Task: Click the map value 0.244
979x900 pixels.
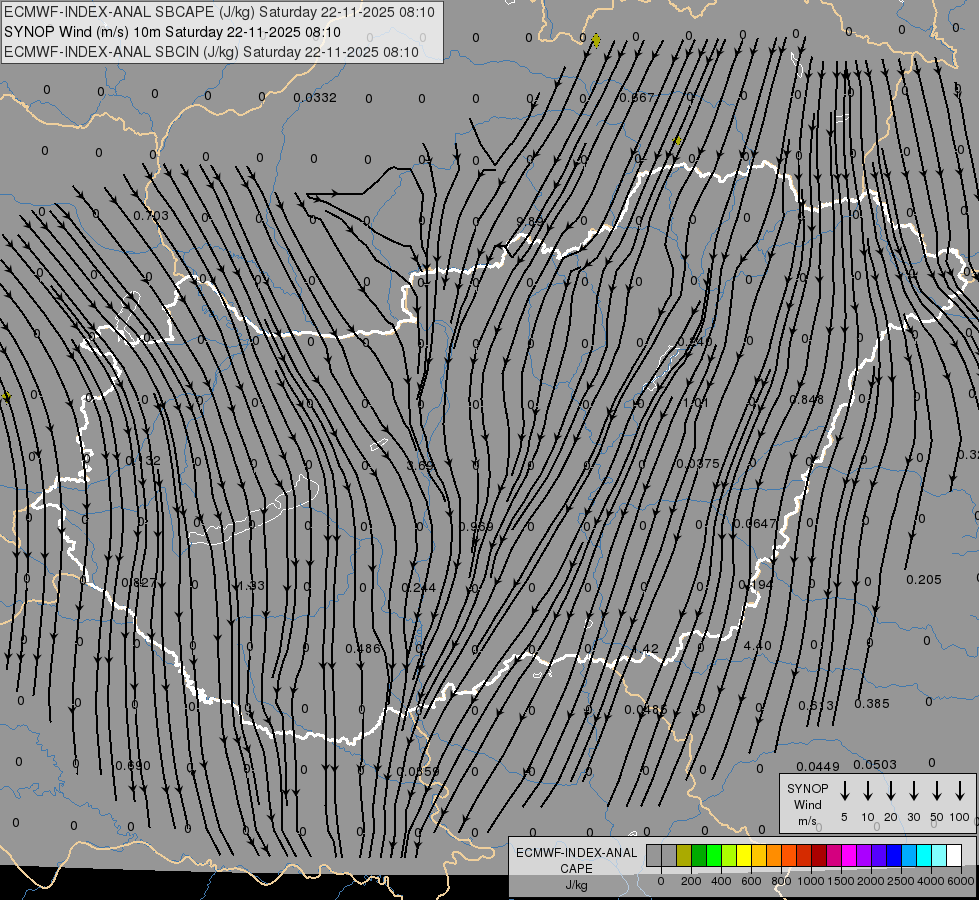Action: tap(418, 588)
